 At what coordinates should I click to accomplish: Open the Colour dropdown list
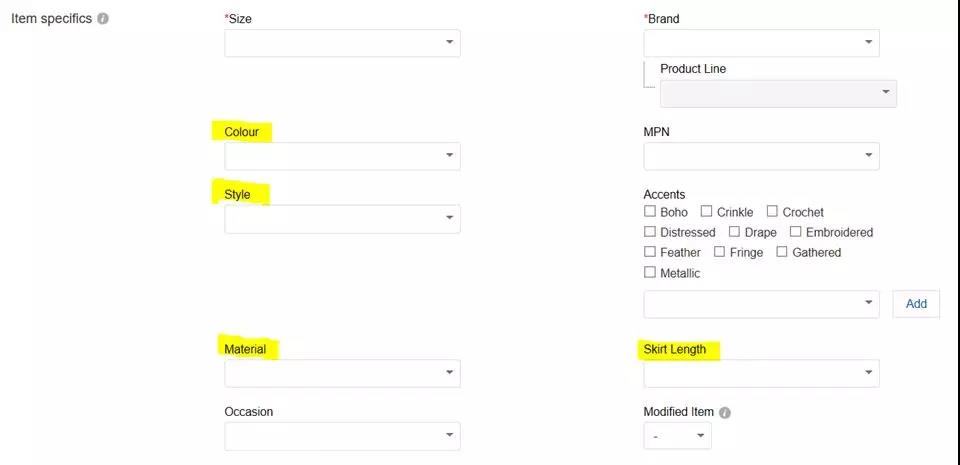coord(342,156)
